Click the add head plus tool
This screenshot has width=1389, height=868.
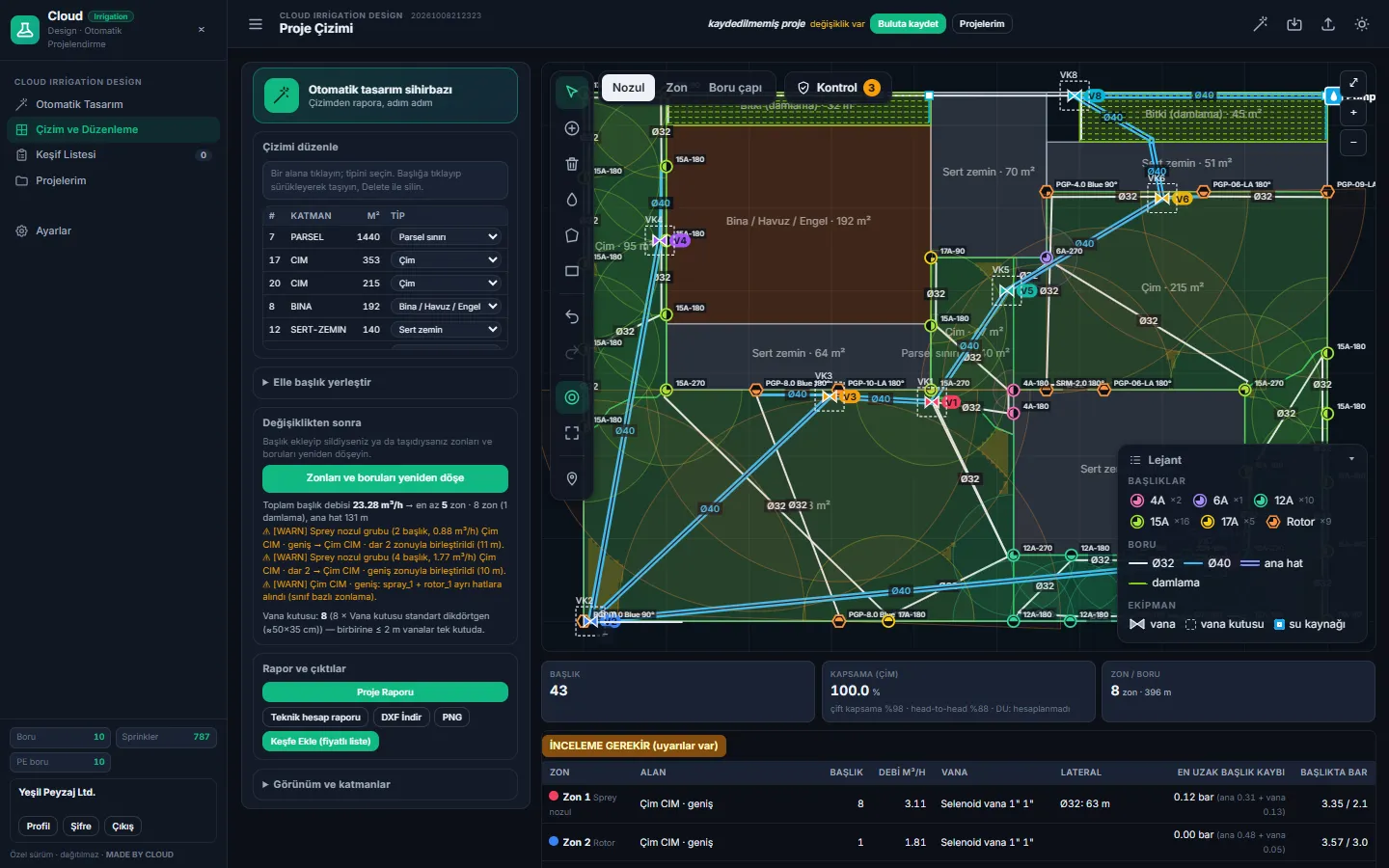(572, 128)
